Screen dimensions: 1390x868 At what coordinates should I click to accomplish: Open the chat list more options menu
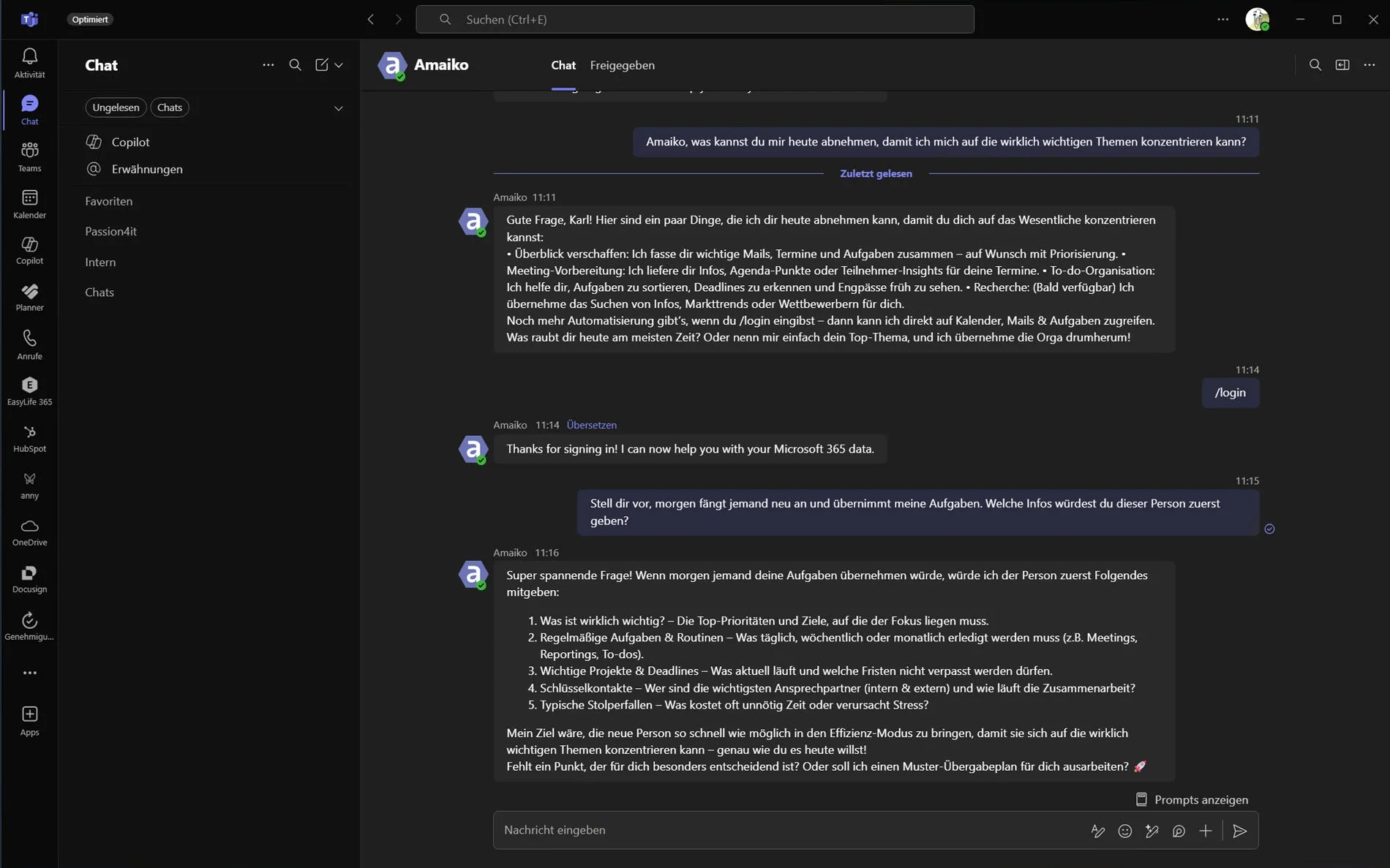coord(268,65)
